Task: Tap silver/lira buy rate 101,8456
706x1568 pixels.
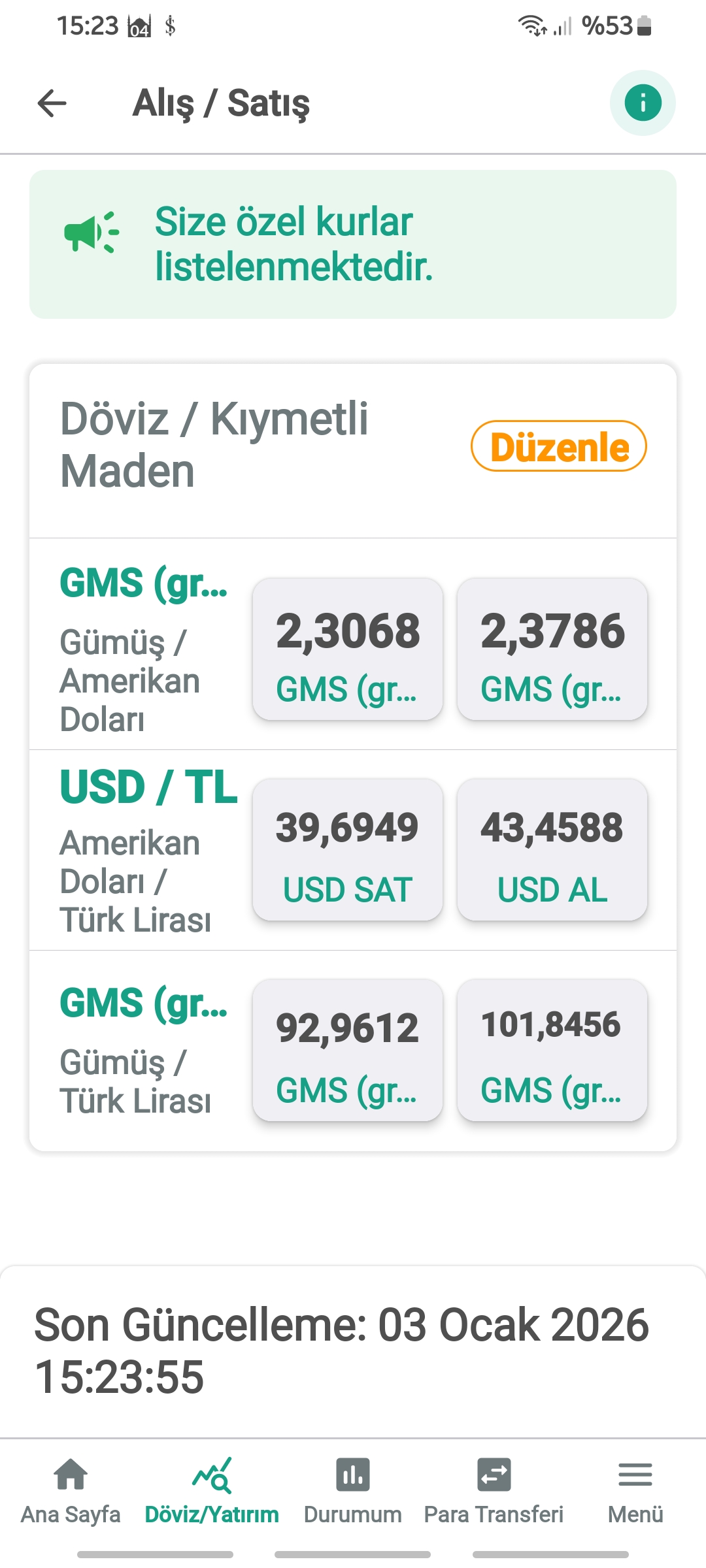Action: (552, 1050)
